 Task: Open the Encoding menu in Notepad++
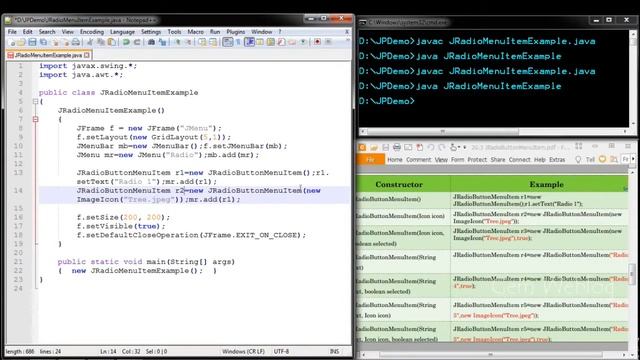(92, 32)
